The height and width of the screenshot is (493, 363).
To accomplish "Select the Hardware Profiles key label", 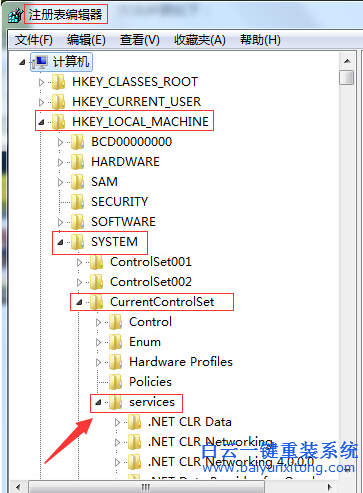I will pyautogui.click(x=181, y=362).
